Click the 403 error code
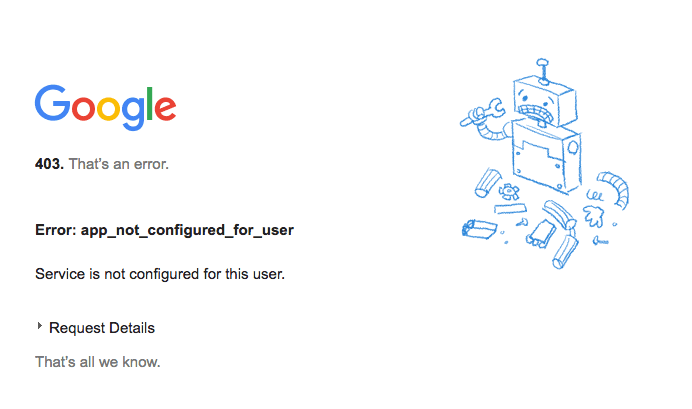The width and height of the screenshot is (692, 409). coord(49,164)
